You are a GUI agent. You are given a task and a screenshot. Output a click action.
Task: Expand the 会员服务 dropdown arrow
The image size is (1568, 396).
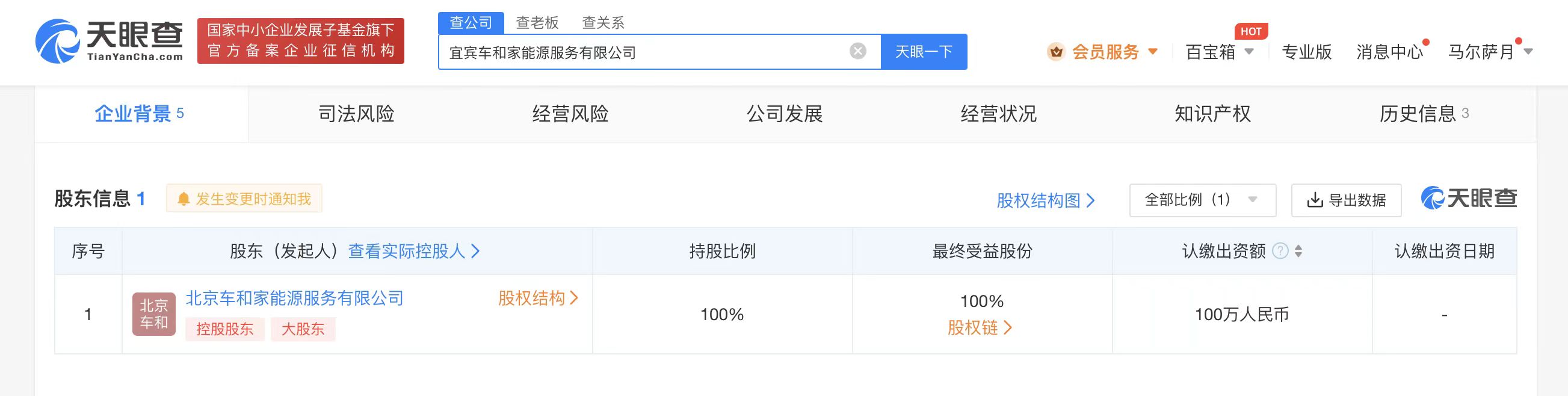point(1152,52)
